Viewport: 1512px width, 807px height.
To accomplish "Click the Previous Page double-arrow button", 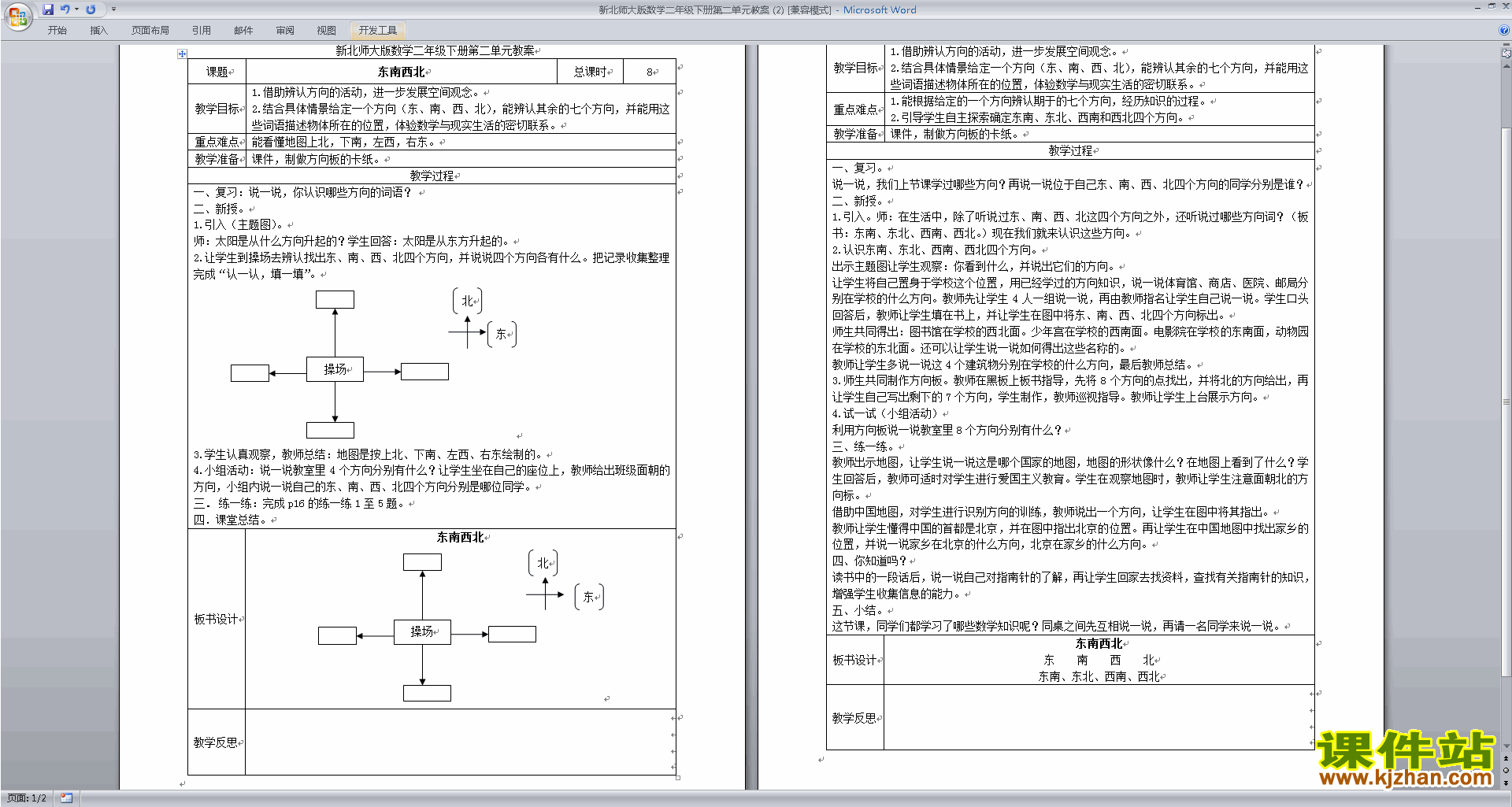I will (1506, 759).
